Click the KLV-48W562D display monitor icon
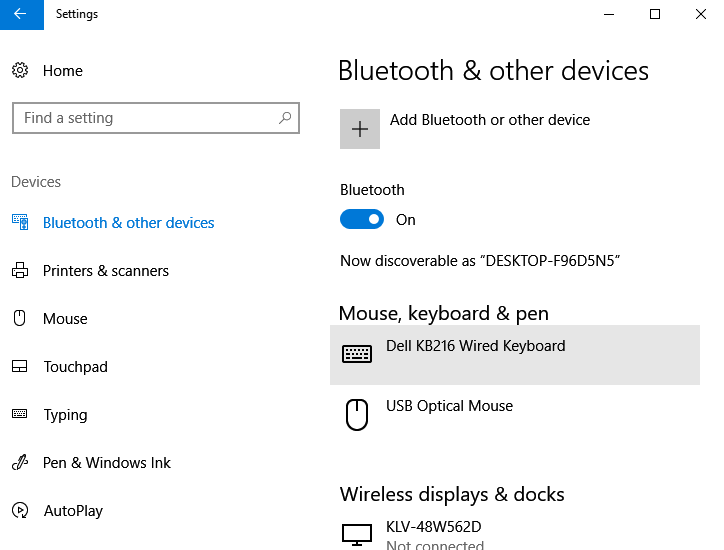The height and width of the screenshot is (550, 724). 357,535
